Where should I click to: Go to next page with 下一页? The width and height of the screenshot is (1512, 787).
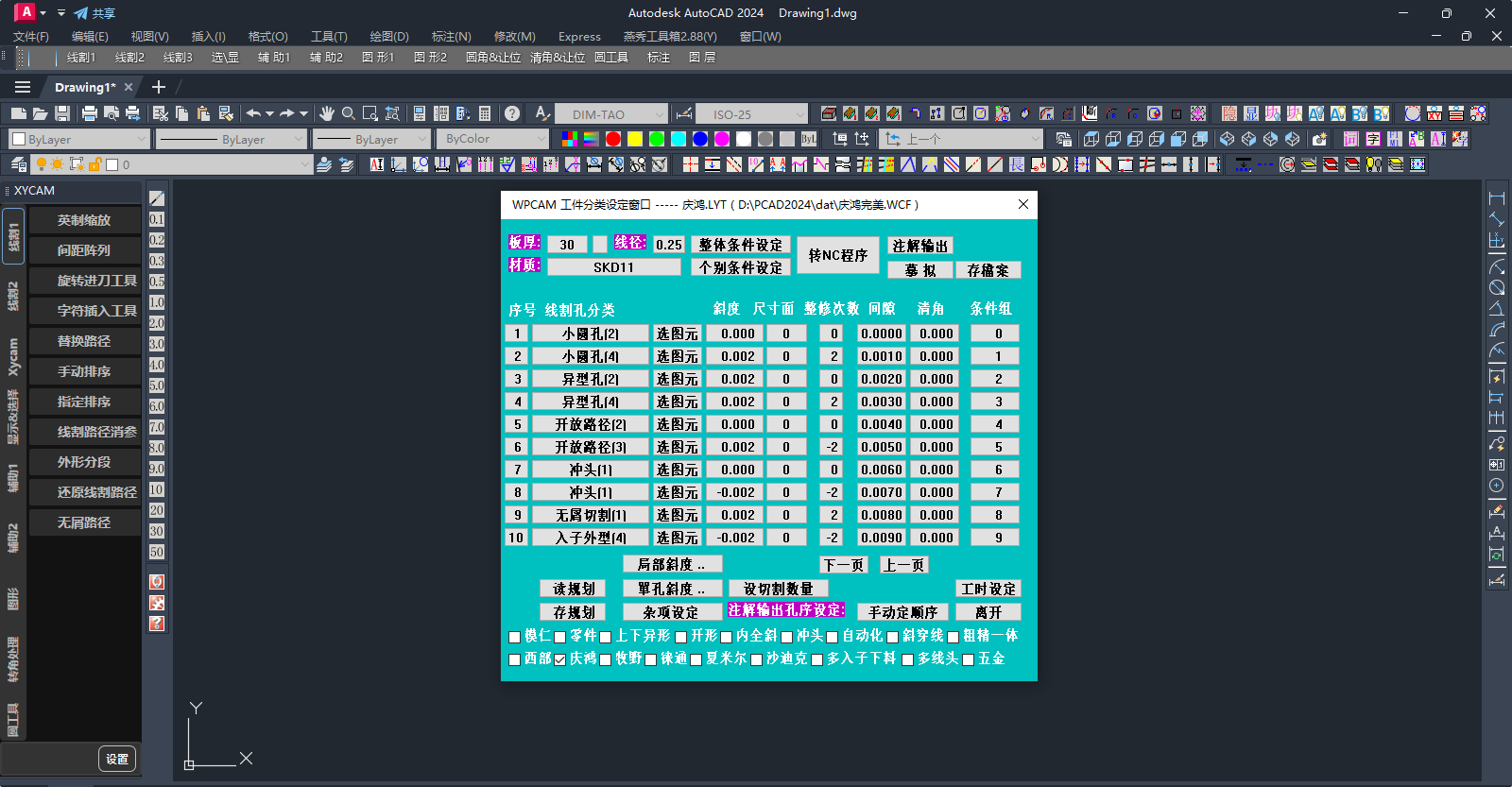point(844,565)
